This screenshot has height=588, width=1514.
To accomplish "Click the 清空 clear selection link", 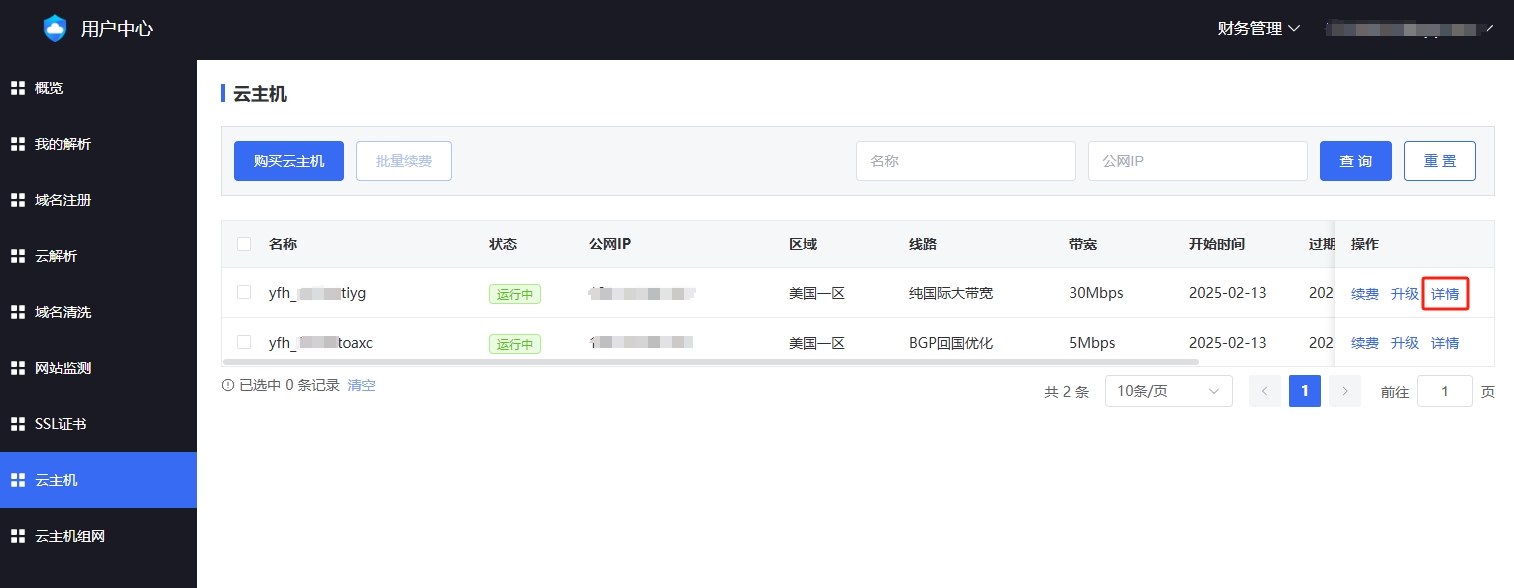I will 362,385.
